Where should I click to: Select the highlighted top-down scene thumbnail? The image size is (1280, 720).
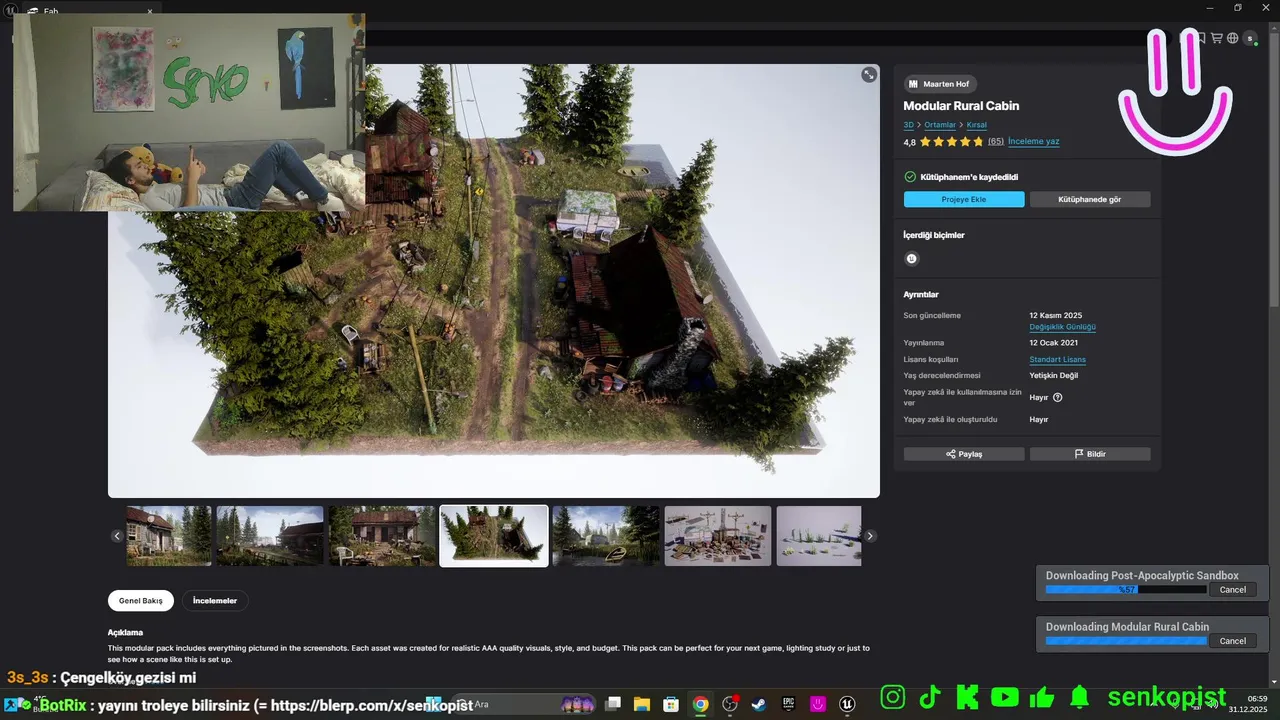[x=494, y=536]
